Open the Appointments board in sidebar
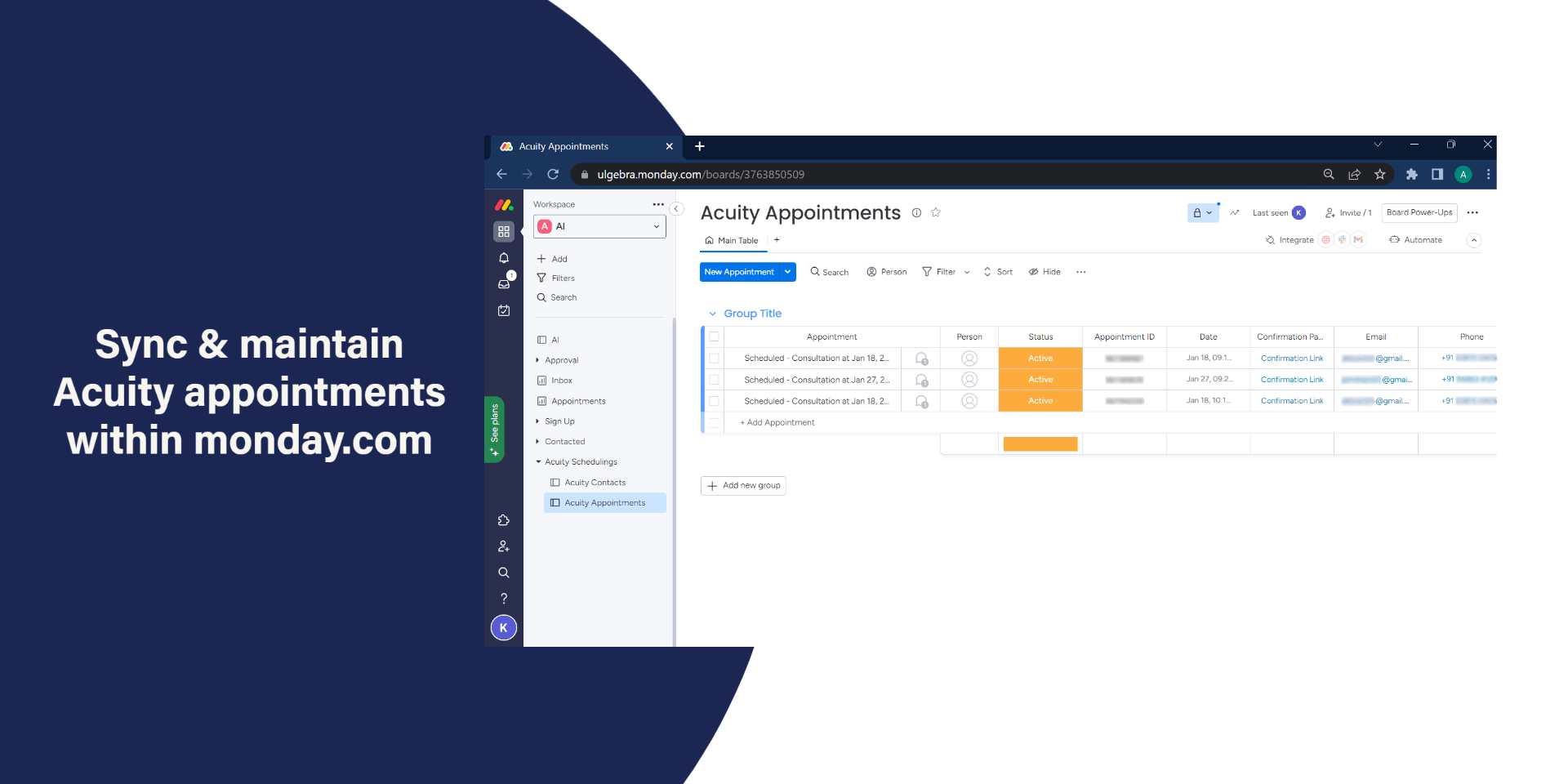The width and height of the screenshot is (1568, 784). point(578,401)
